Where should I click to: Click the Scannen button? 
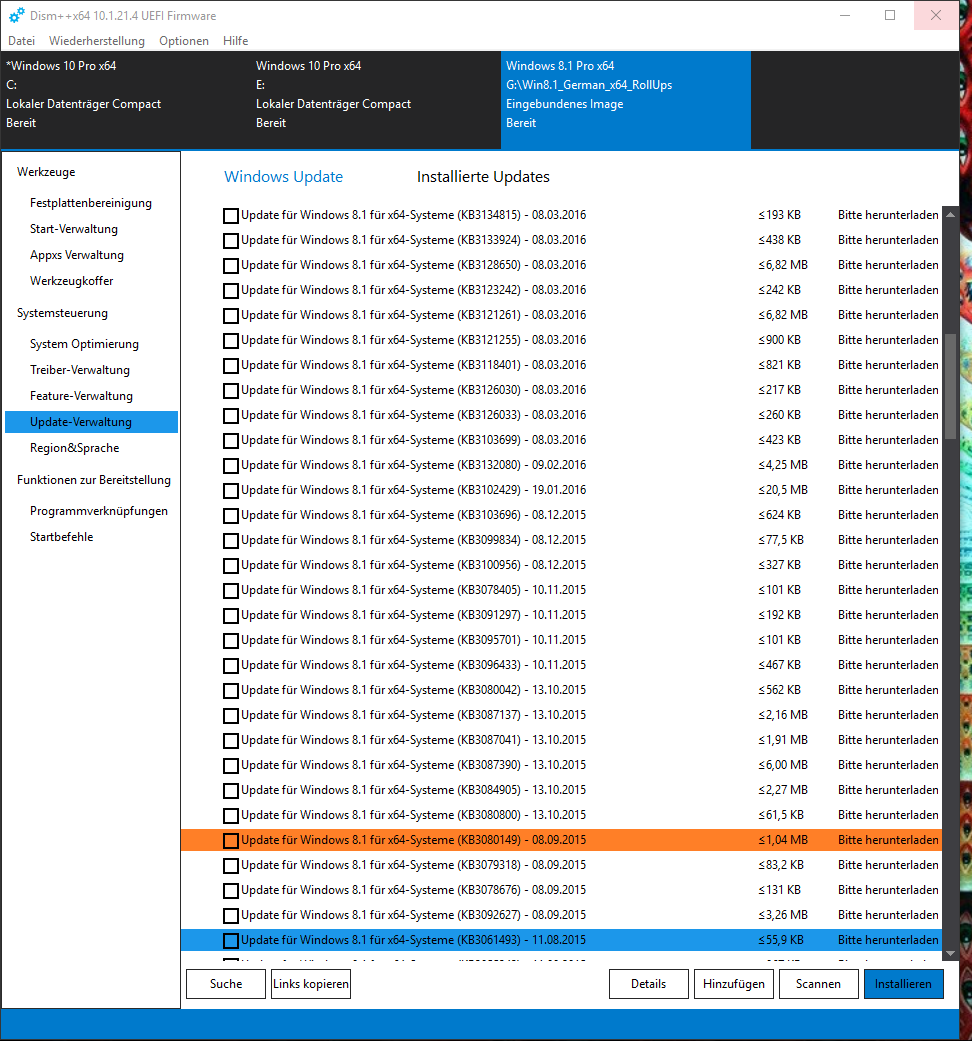coord(818,984)
